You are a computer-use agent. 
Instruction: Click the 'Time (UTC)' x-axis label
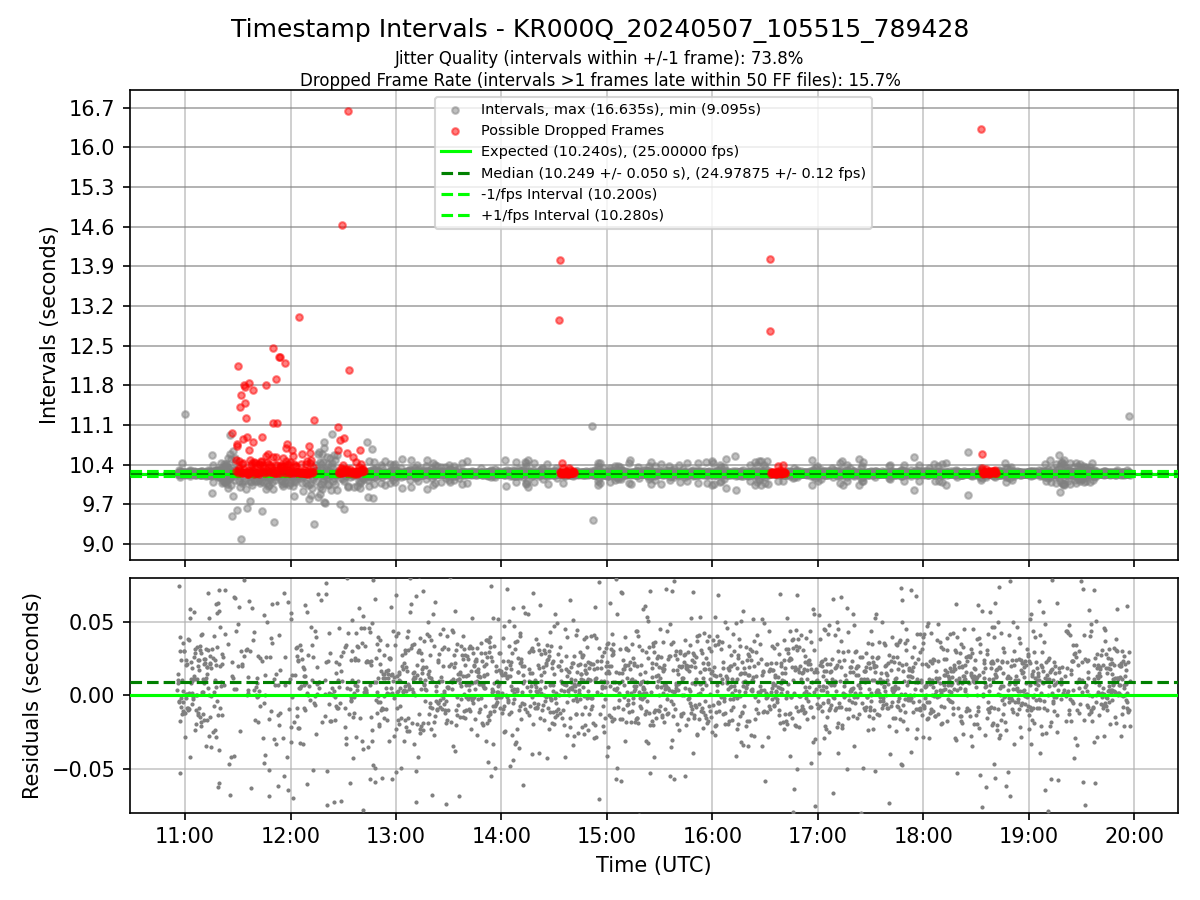pyautogui.click(x=653, y=865)
